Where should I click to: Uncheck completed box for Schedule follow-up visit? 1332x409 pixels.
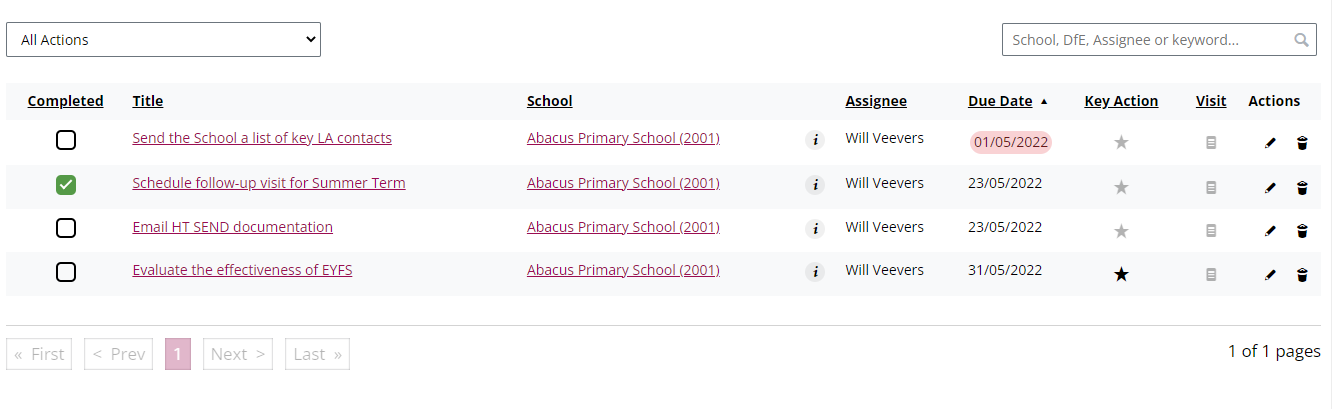coord(66,184)
